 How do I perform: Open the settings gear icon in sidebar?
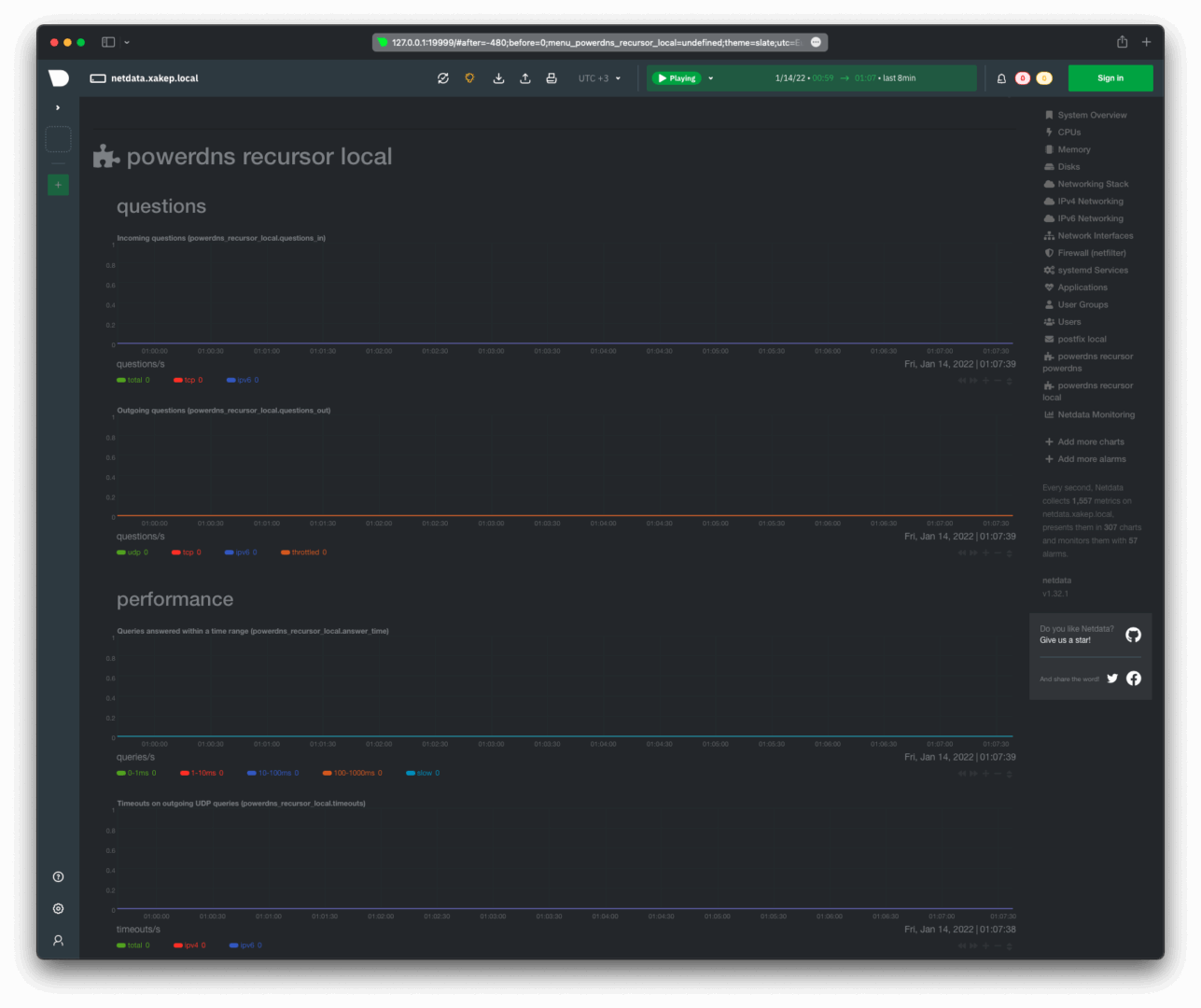58,908
